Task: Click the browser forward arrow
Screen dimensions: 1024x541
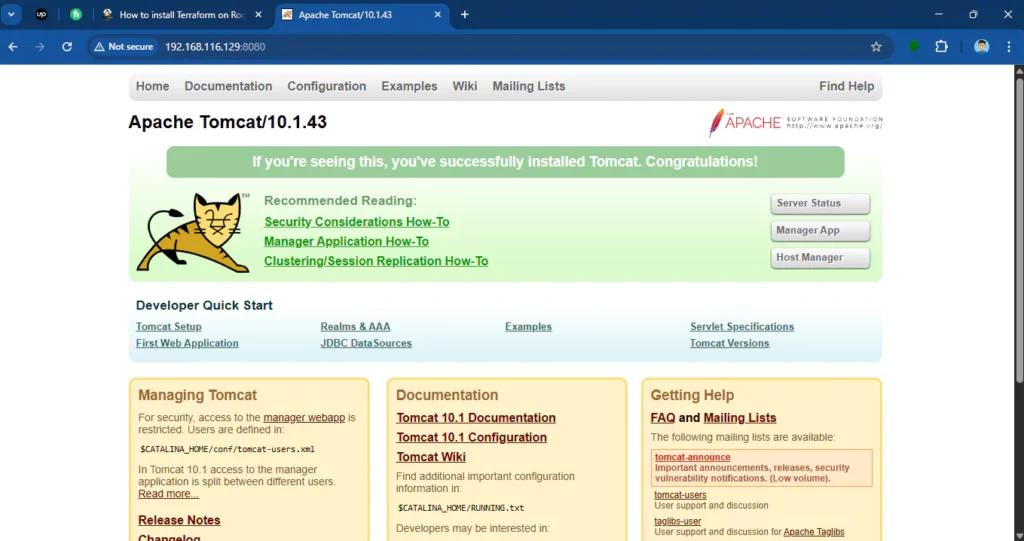Action: pos(40,46)
